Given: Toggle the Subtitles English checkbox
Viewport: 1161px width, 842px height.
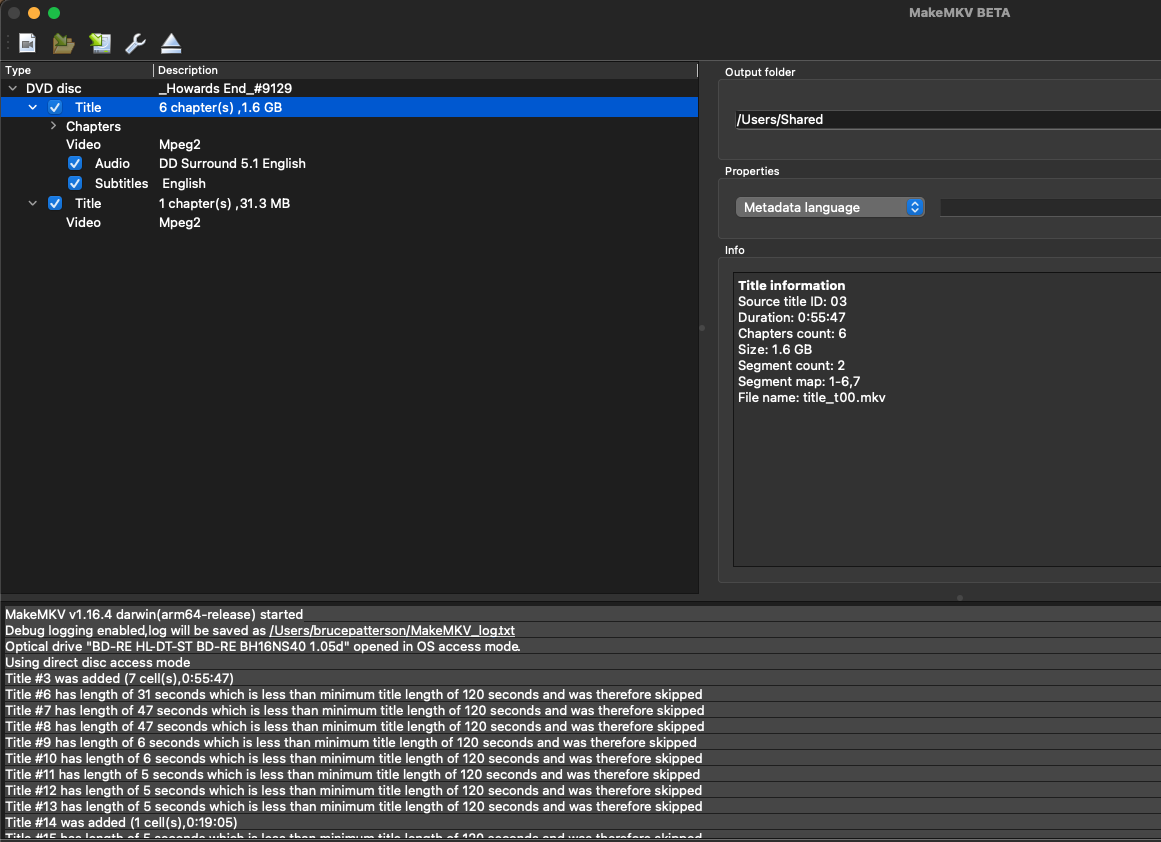Looking at the screenshot, I should click(x=75, y=183).
